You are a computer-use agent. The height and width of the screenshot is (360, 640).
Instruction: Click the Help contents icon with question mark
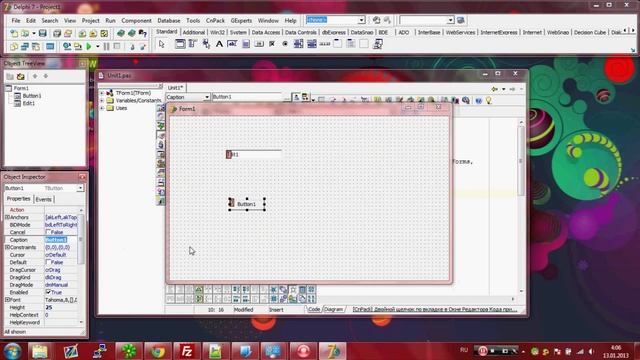point(142,33)
